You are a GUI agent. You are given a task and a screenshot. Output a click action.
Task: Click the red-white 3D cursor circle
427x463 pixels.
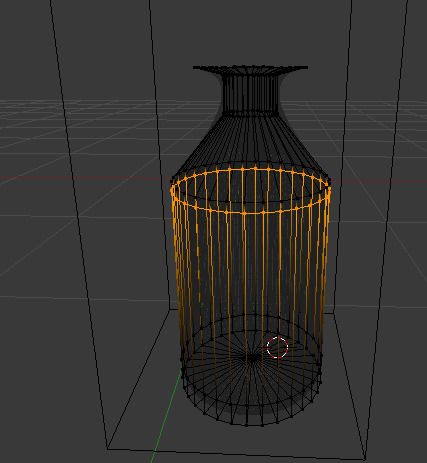pos(277,347)
